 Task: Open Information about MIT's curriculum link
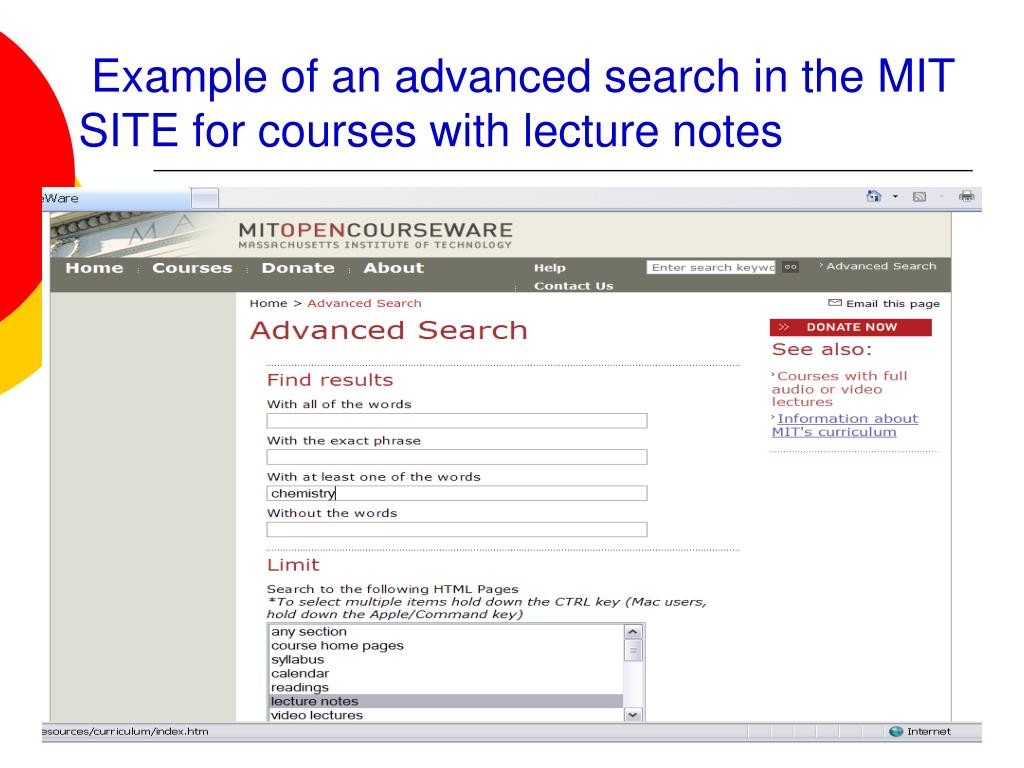[845, 425]
